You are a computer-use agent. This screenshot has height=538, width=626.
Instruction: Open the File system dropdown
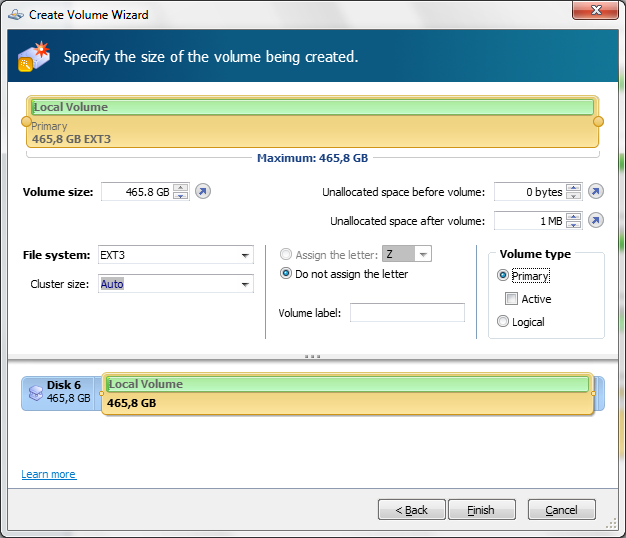click(x=246, y=255)
